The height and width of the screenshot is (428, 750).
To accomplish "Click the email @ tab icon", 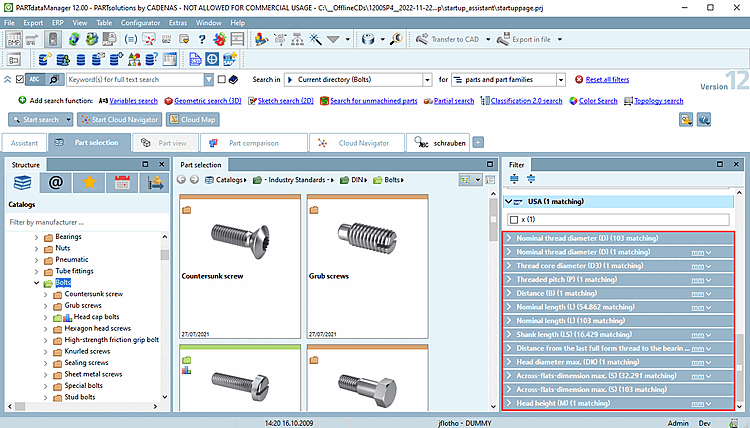I will [56, 182].
